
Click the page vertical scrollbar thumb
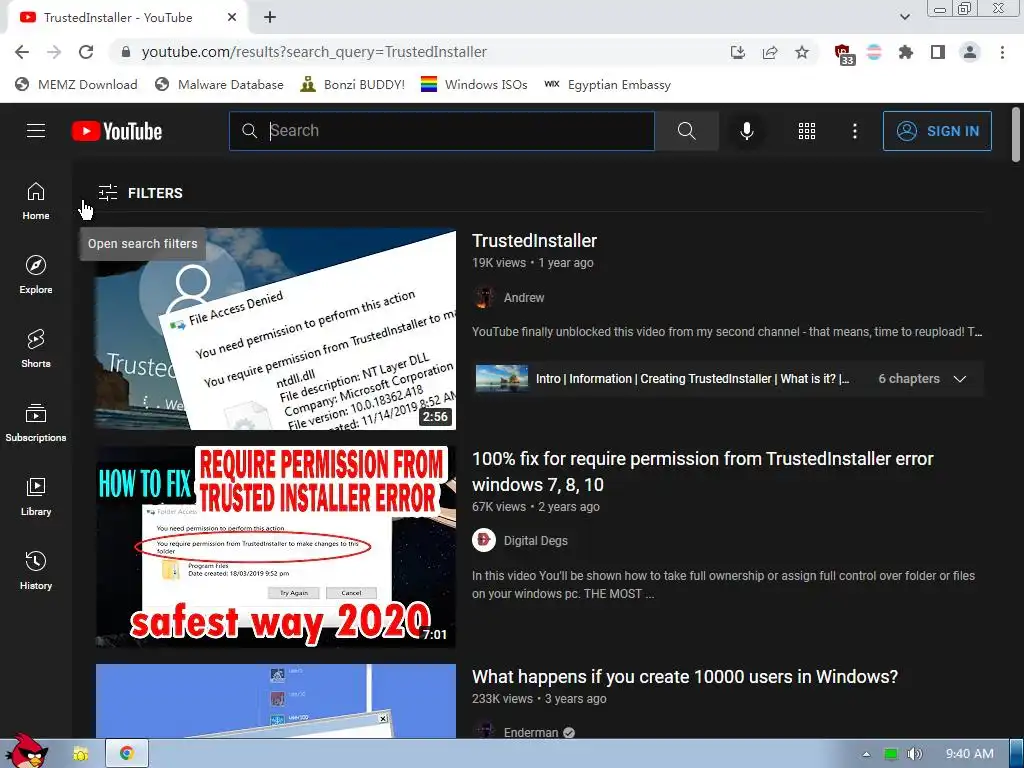coord(1016,134)
